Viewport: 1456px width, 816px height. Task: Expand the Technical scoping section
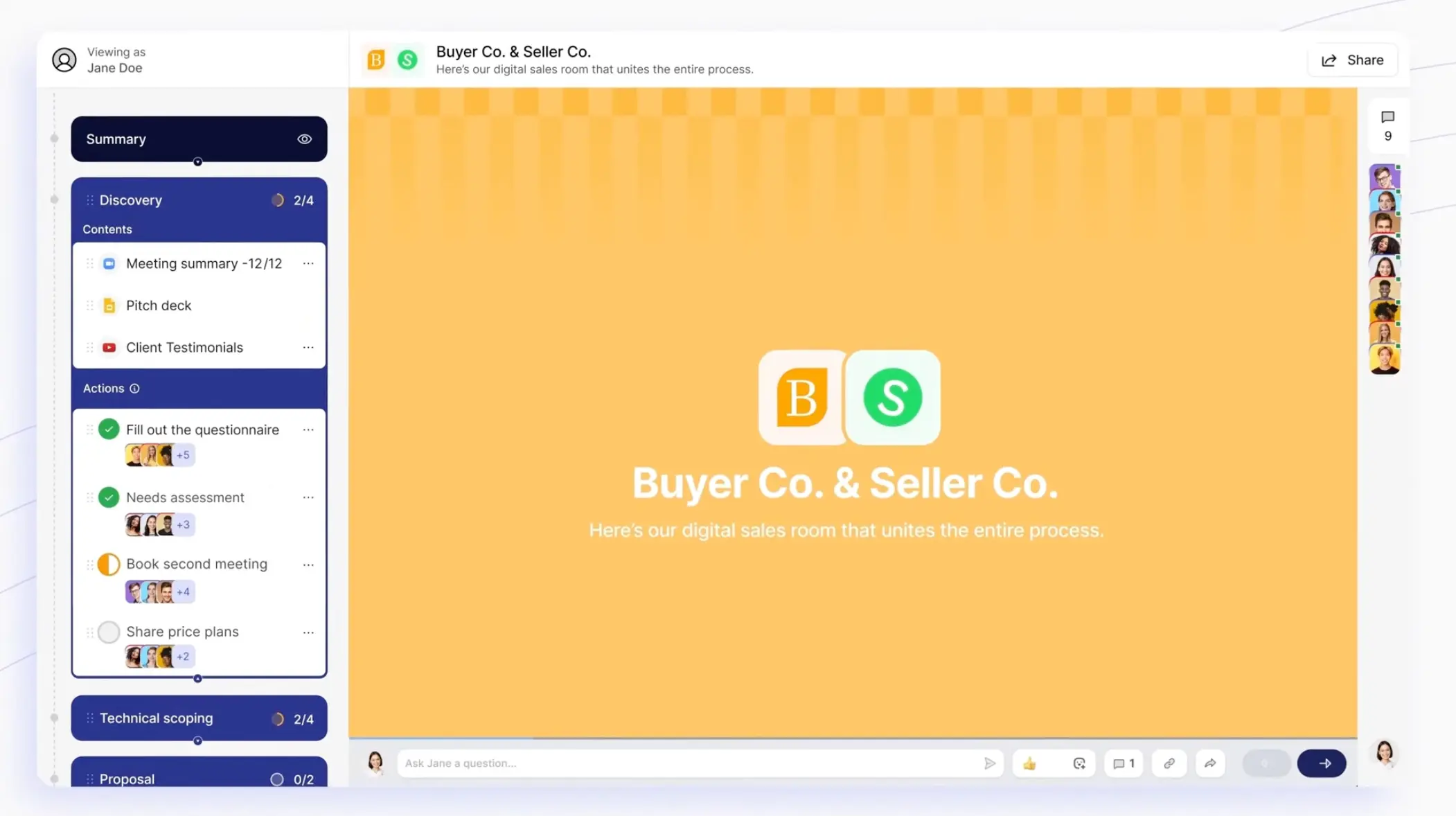156,718
